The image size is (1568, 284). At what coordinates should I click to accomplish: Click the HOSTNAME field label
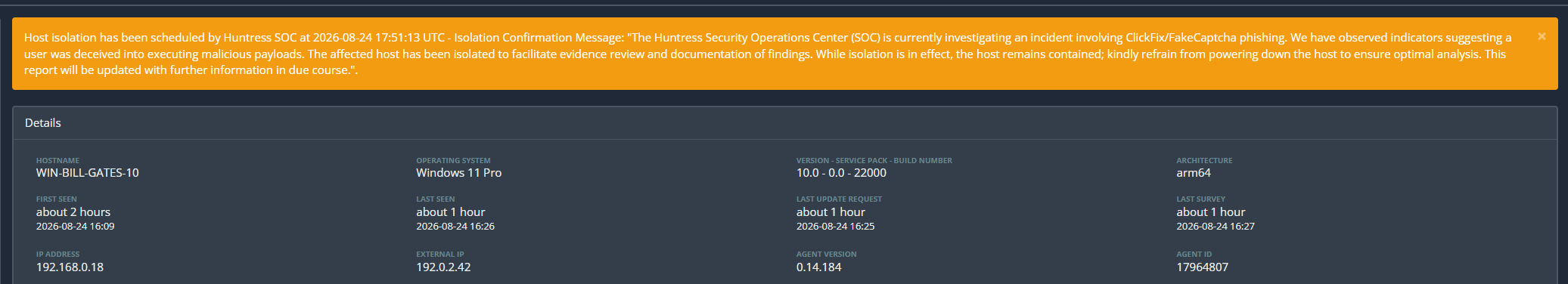[57, 161]
